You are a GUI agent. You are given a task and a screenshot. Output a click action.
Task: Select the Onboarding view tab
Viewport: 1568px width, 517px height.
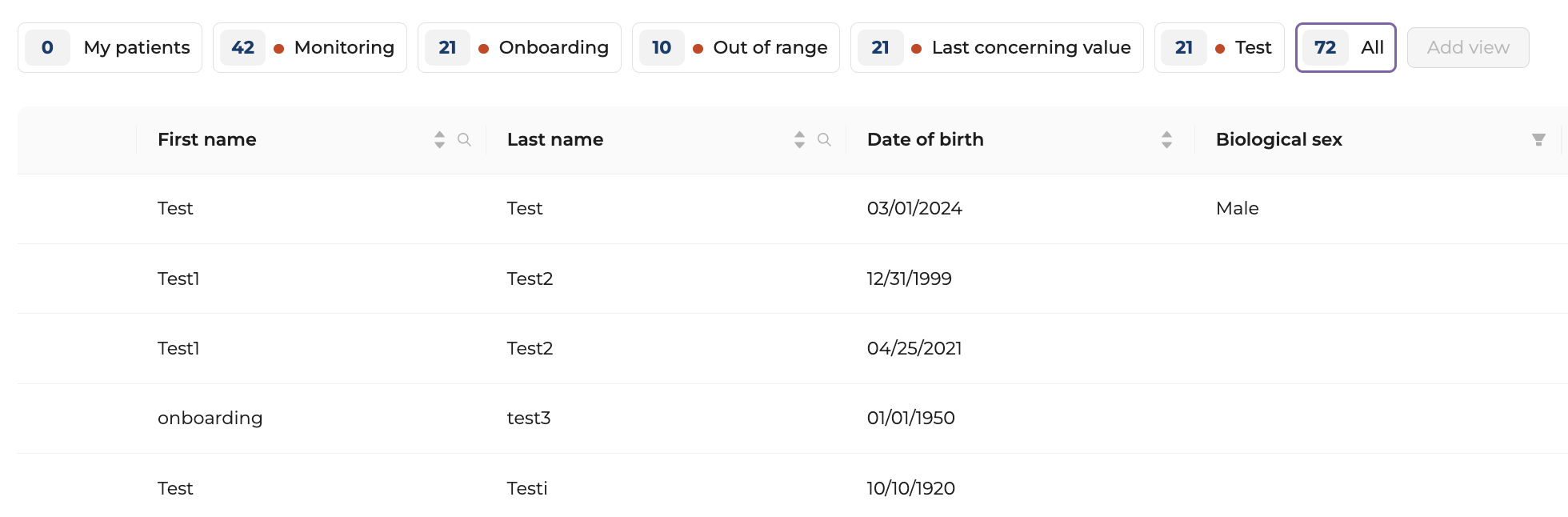click(520, 48)
